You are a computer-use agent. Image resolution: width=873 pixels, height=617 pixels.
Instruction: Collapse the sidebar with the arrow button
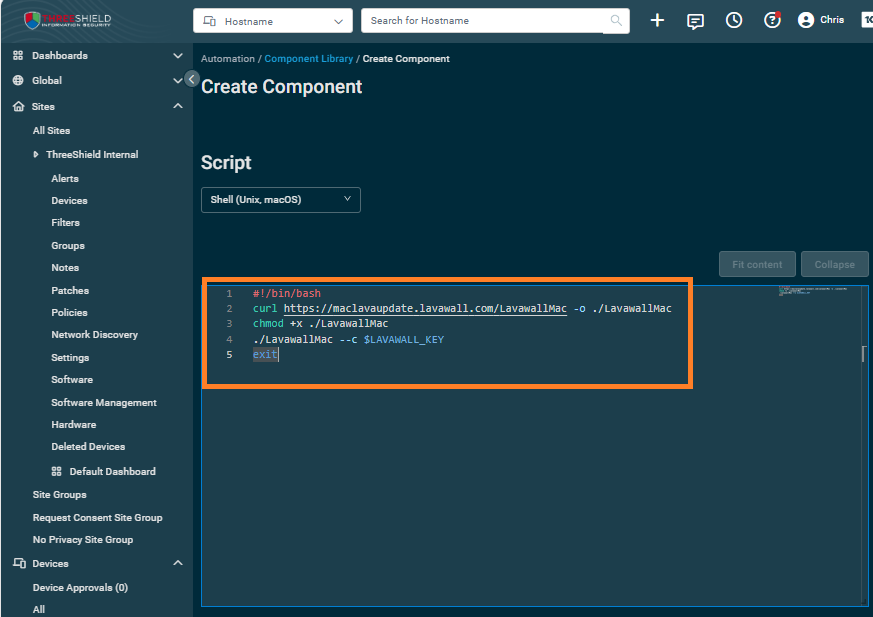pos(192,79)
